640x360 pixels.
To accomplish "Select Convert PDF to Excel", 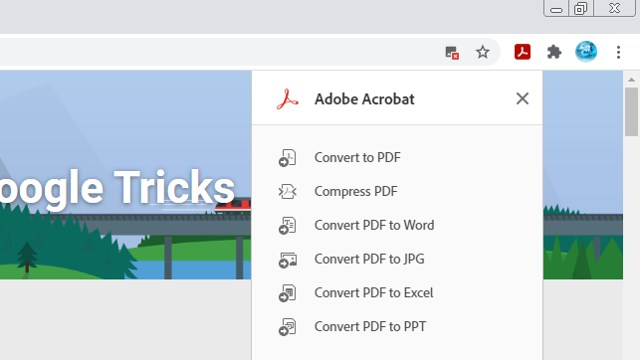I will pyautogui.click(x=373, y=293).
